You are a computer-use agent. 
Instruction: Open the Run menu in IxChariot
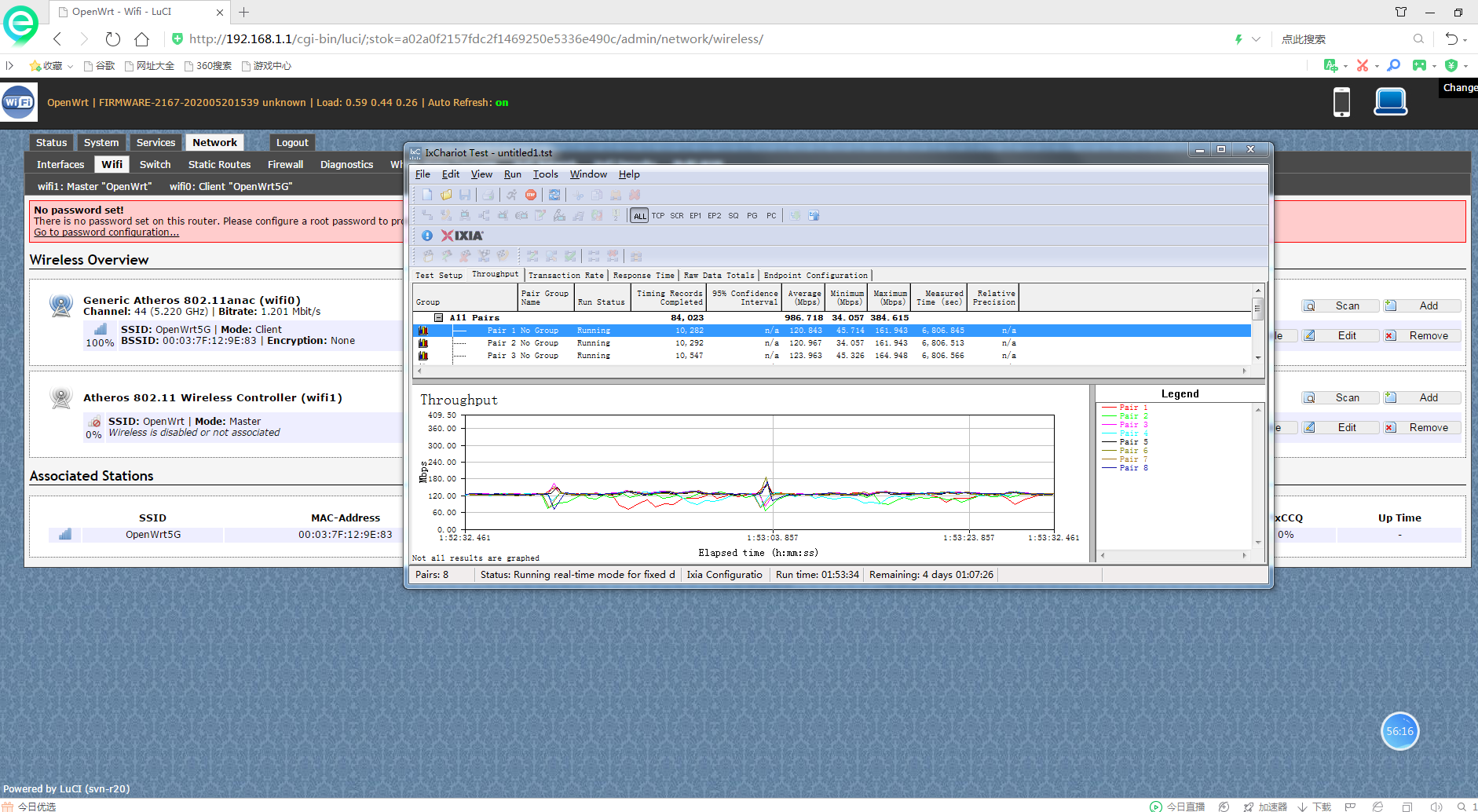pyautogui.click(x=512, y=174)
